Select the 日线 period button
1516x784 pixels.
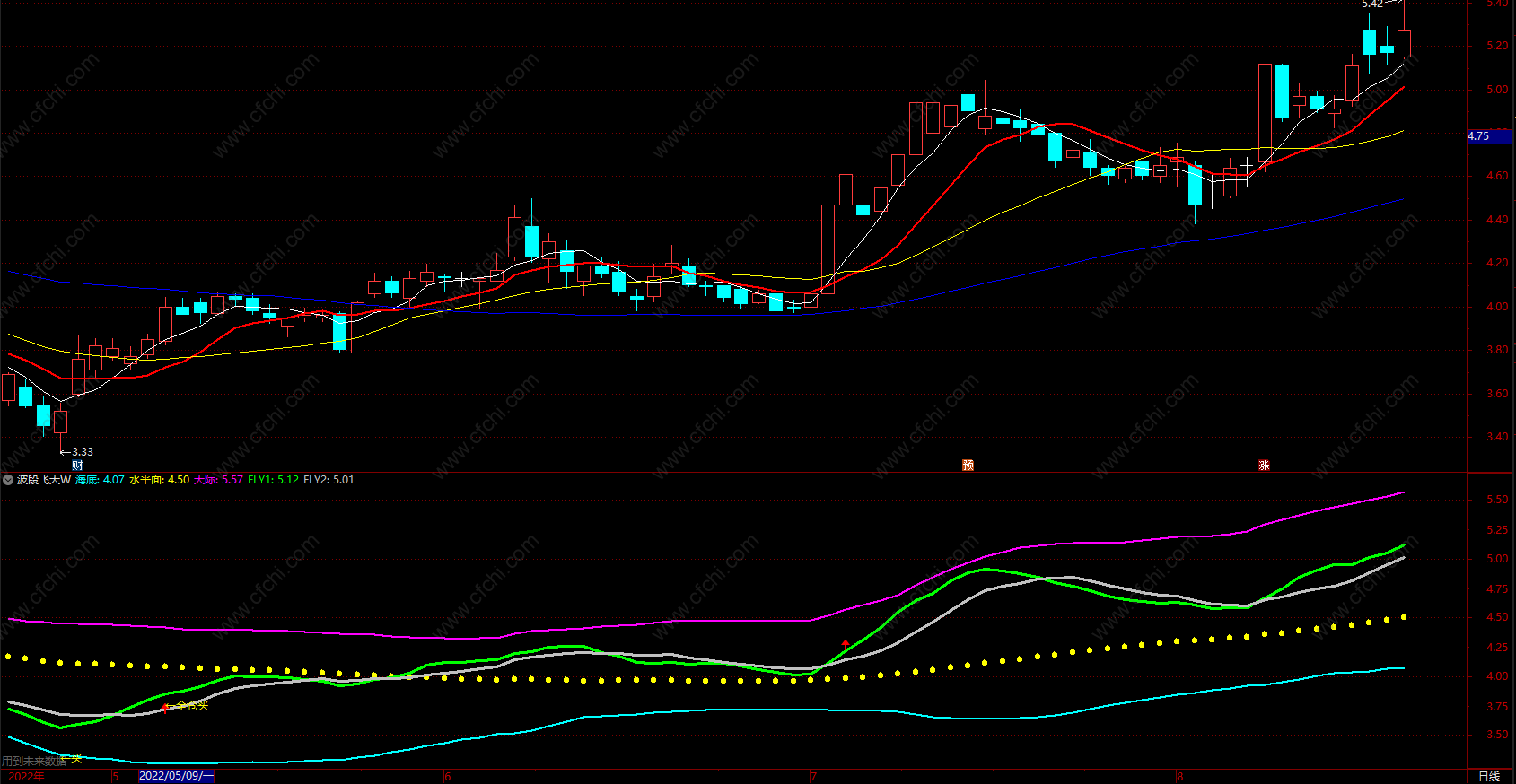click(1489, 776)
